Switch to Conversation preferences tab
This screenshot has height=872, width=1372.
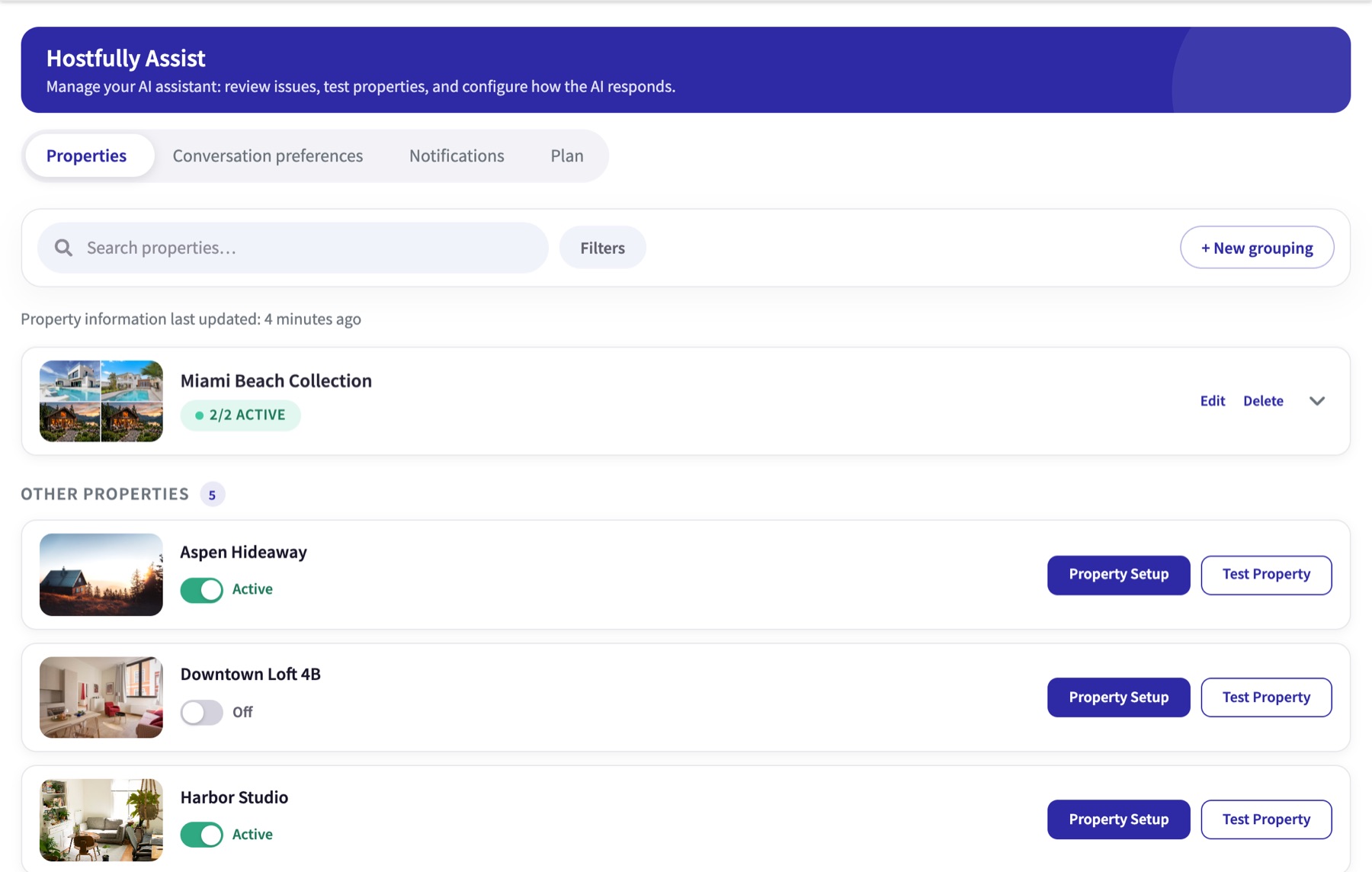pos(268,155)
